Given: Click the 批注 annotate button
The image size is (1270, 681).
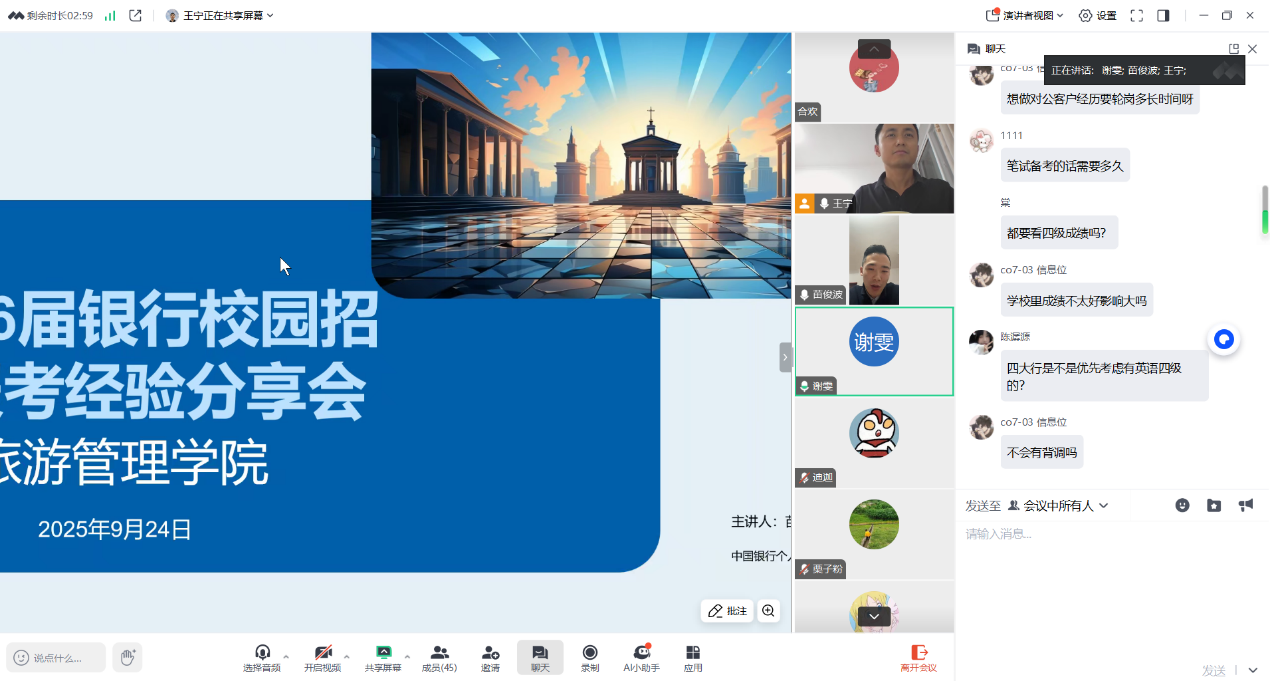Looking at the screenshot, I should (727, 611).
